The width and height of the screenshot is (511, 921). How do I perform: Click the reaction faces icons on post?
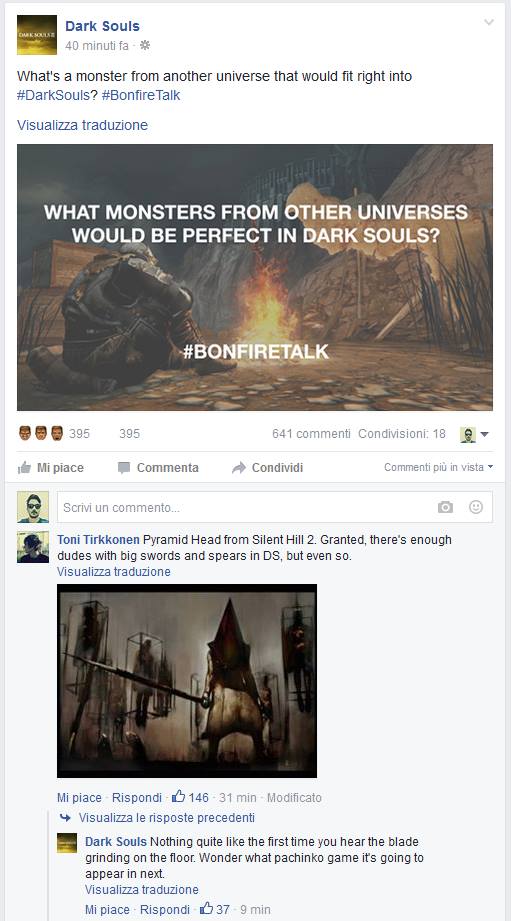(41, 433)
